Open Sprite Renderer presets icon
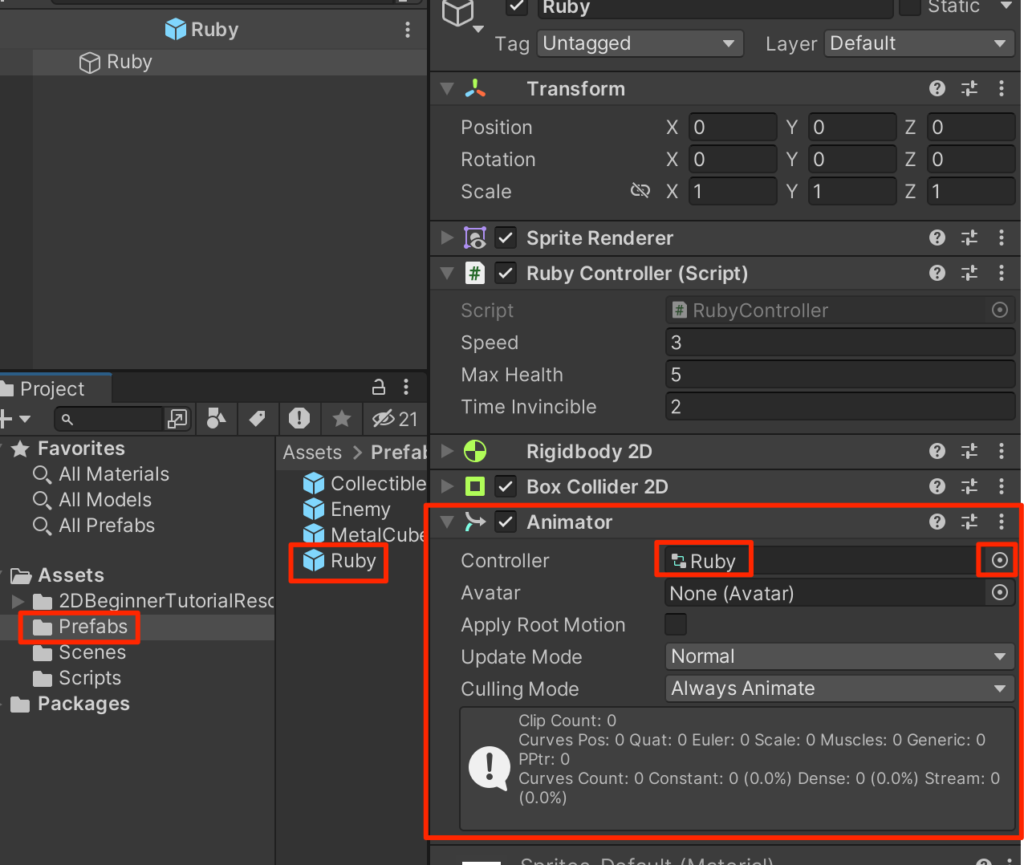 (969, 238)
